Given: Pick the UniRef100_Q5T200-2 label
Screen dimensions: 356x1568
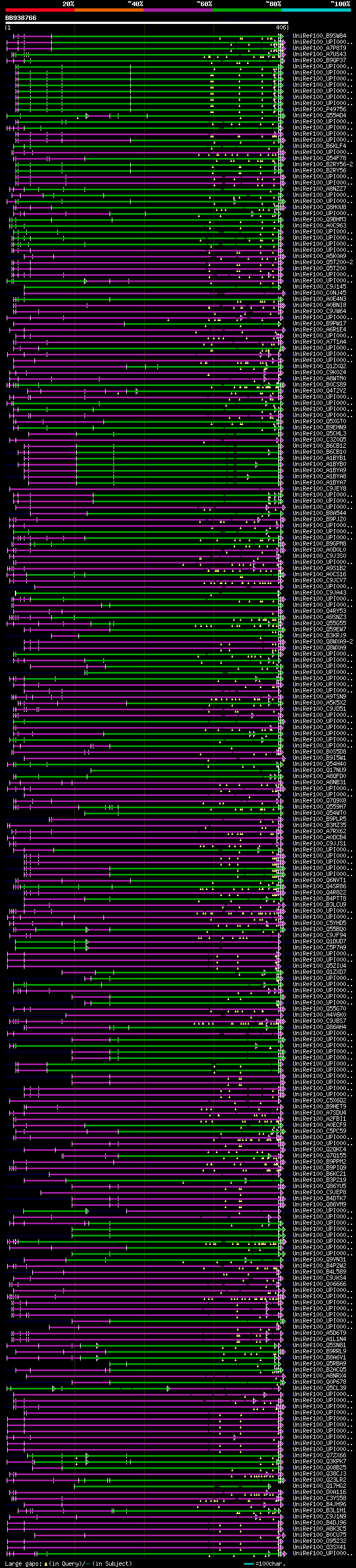Looking at the screenshot, I should tap(323, 263).
